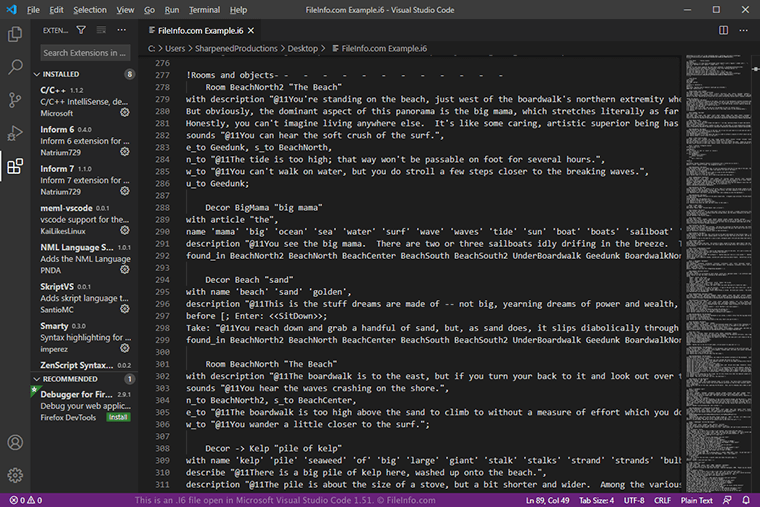Open the Search view in activity bar
This screenshot has width=760, height=507.
[x=15, y=67]
